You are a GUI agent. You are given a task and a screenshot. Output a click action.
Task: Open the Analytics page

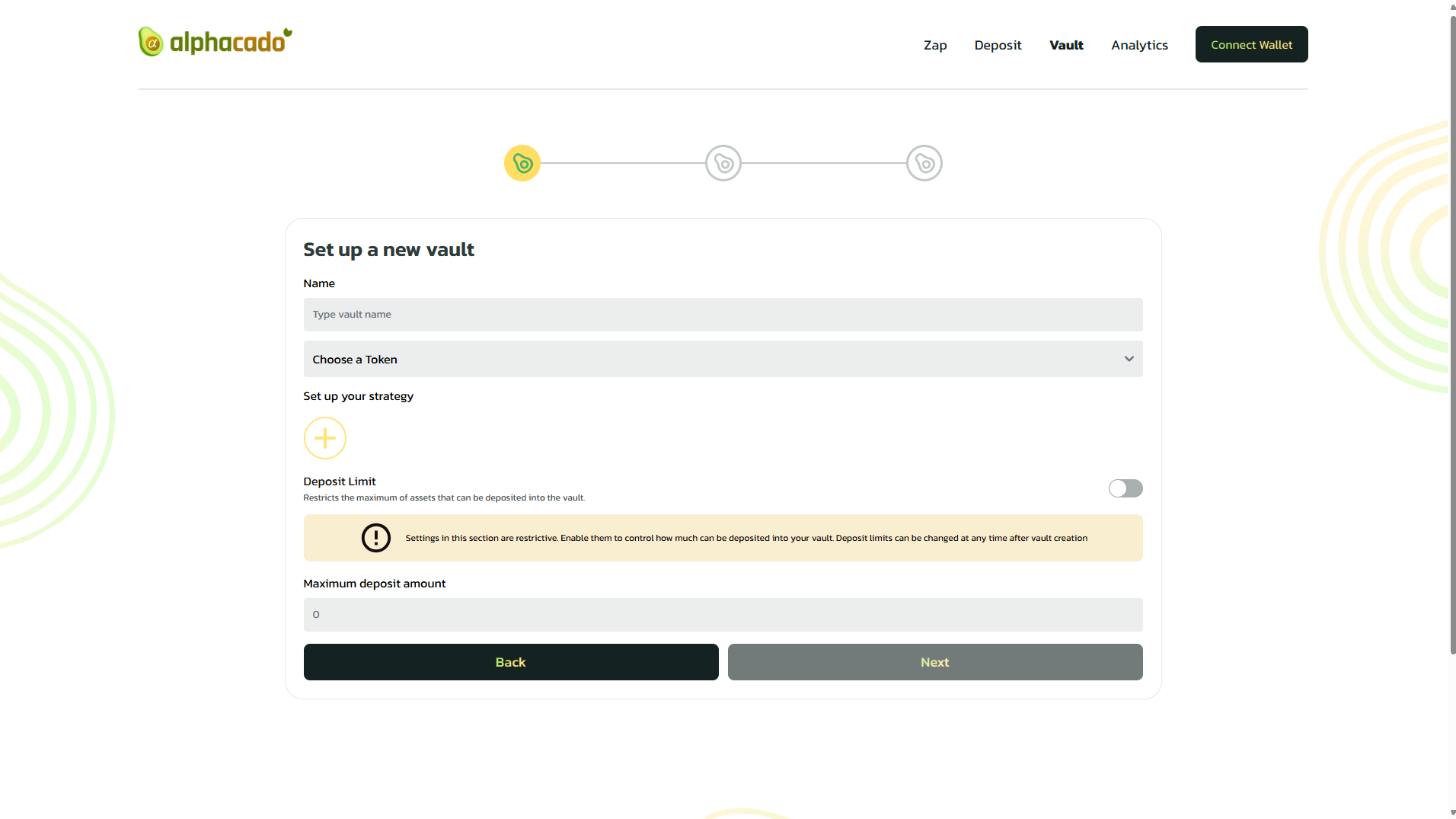point(1139,45)
